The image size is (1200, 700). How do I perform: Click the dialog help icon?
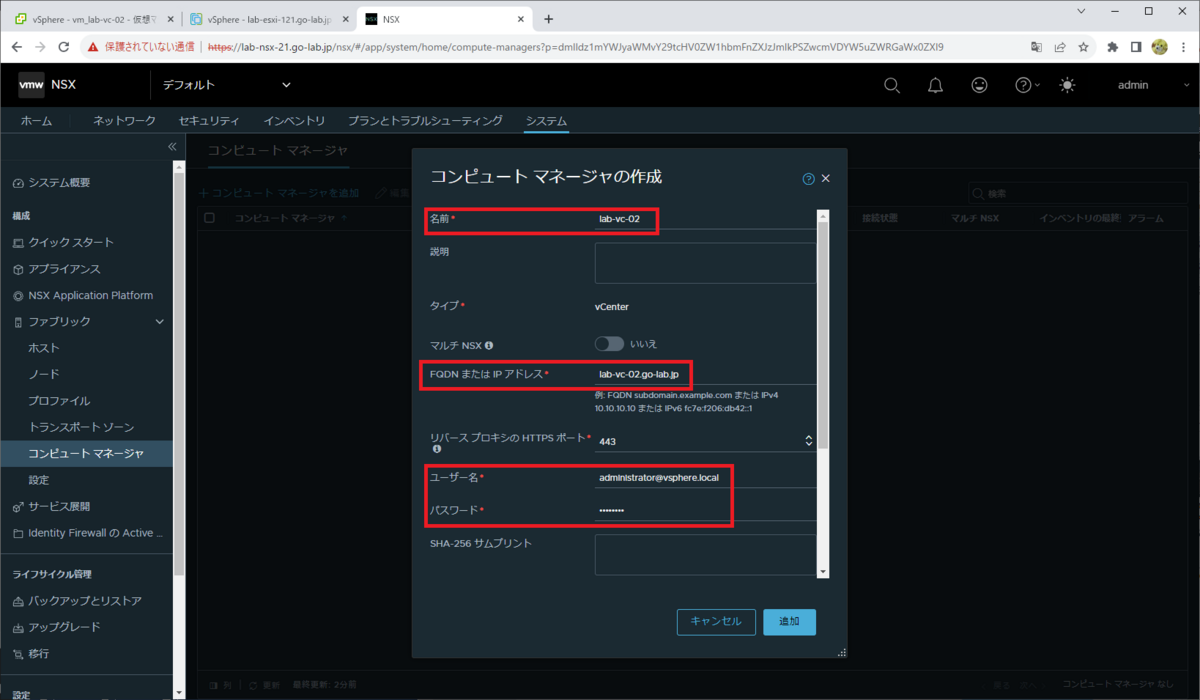point(809,179)
